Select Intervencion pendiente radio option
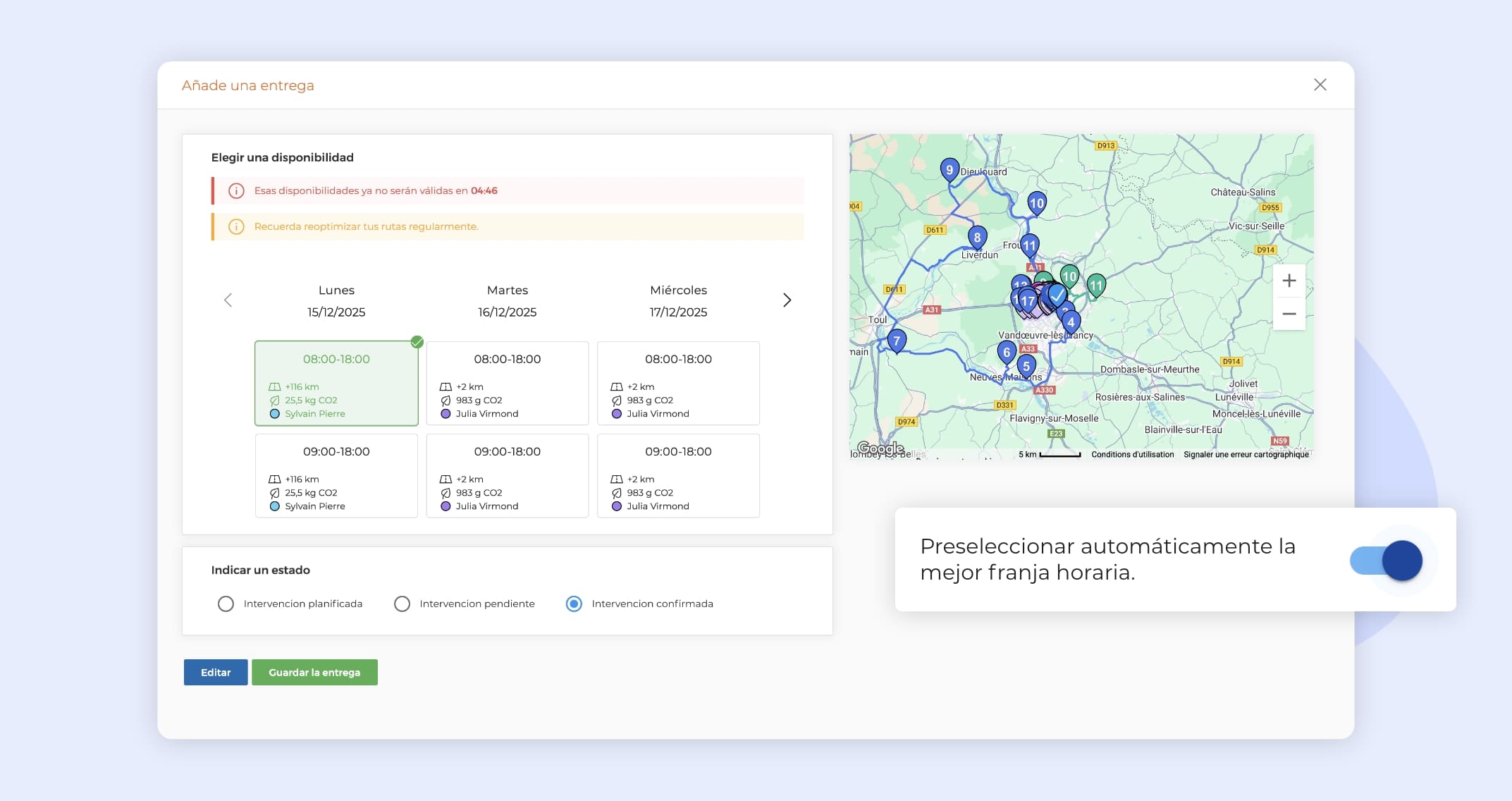This screenshot has height=801, width=1512. 402,604
